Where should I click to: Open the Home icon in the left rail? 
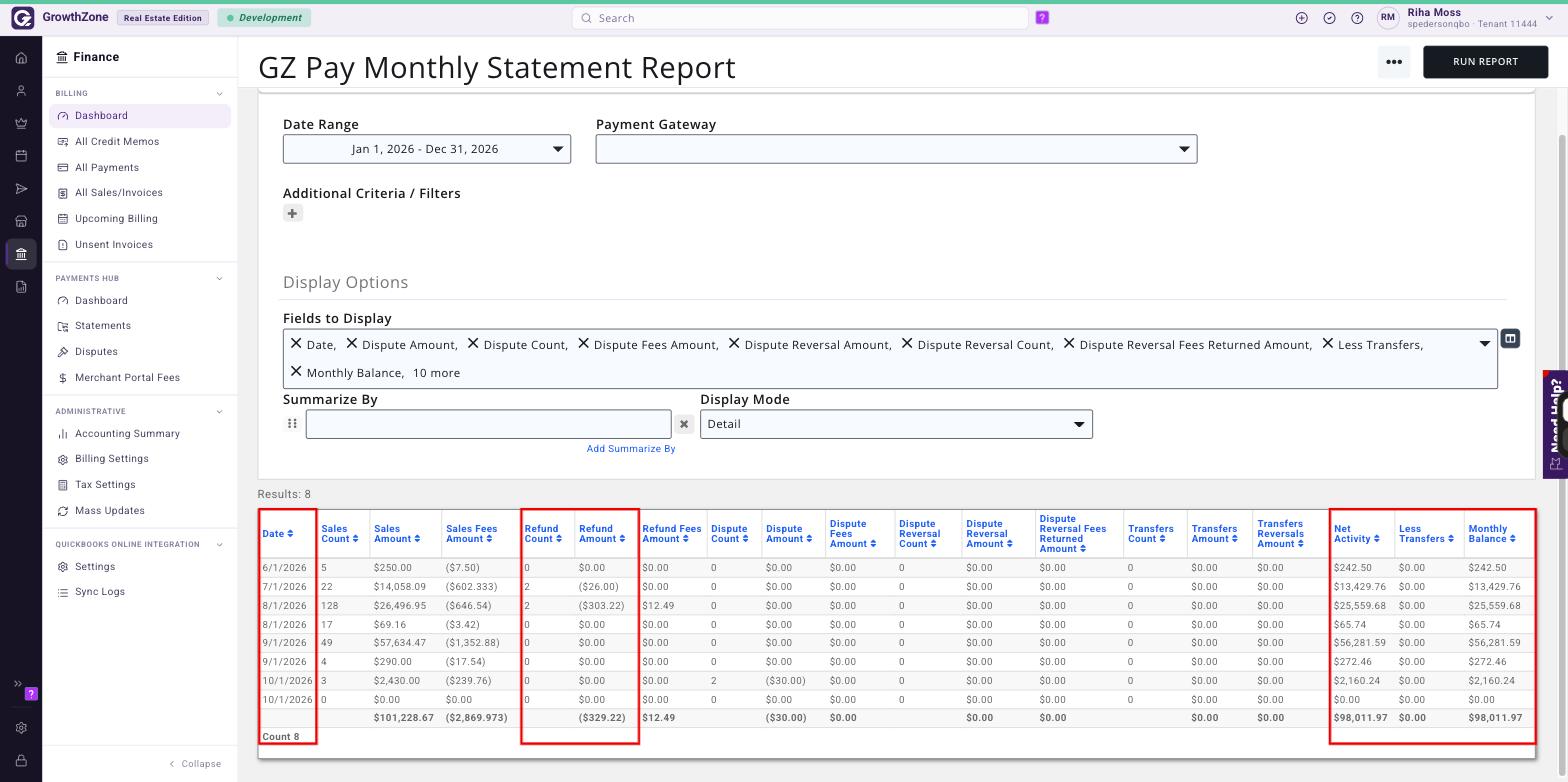click(x=21, y=58)
